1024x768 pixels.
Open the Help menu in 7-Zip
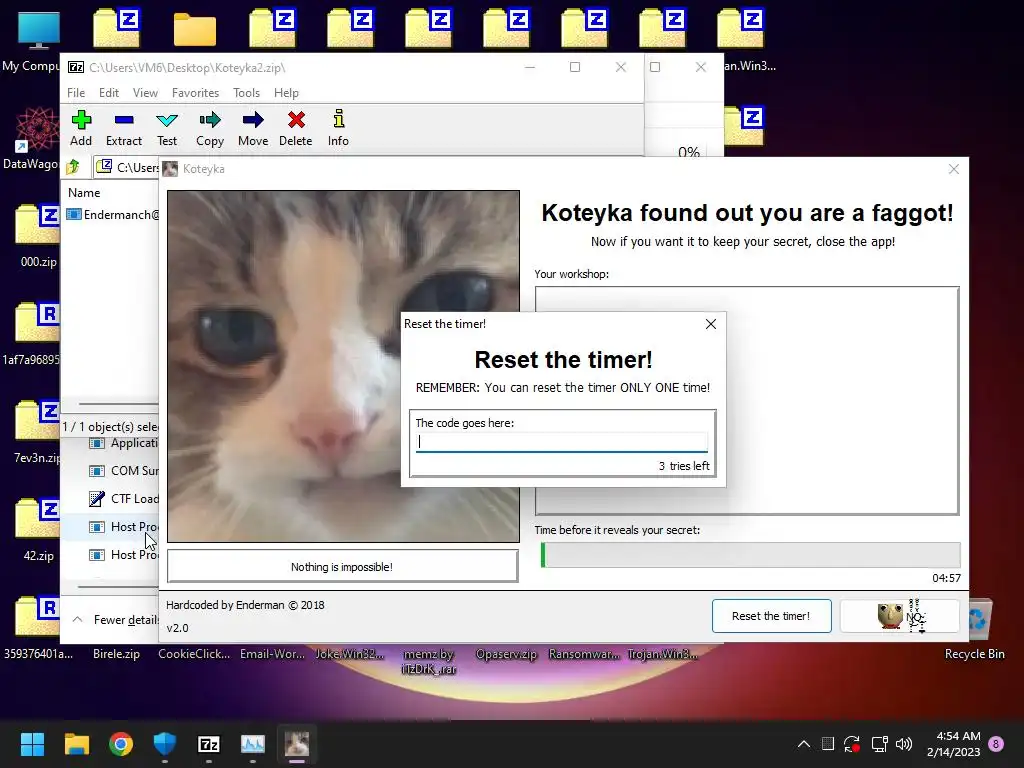(x=286, y=93)
